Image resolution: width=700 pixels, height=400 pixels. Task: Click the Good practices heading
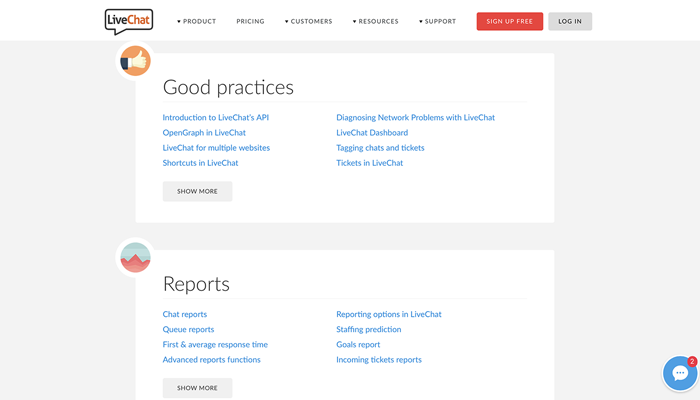click(x=228, y=88)
